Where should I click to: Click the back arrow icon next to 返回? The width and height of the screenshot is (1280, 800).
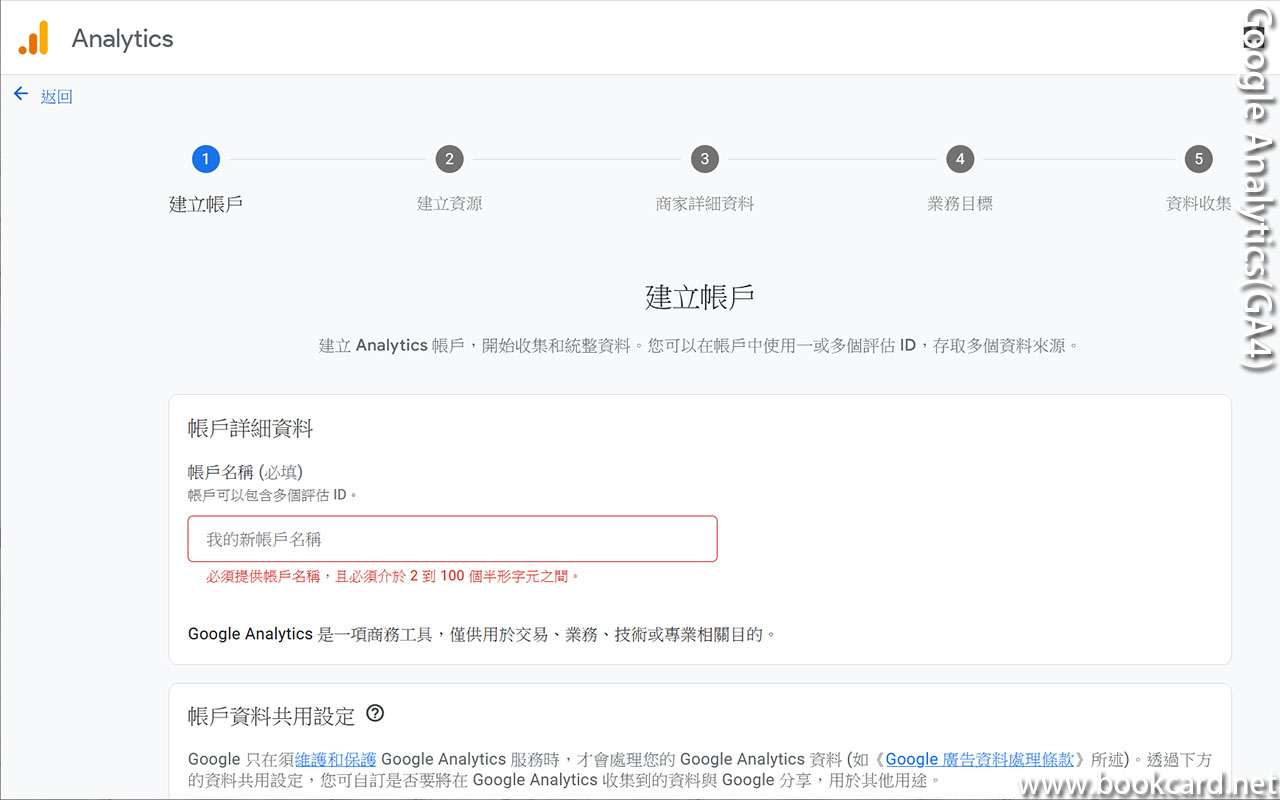coord(20,92)
